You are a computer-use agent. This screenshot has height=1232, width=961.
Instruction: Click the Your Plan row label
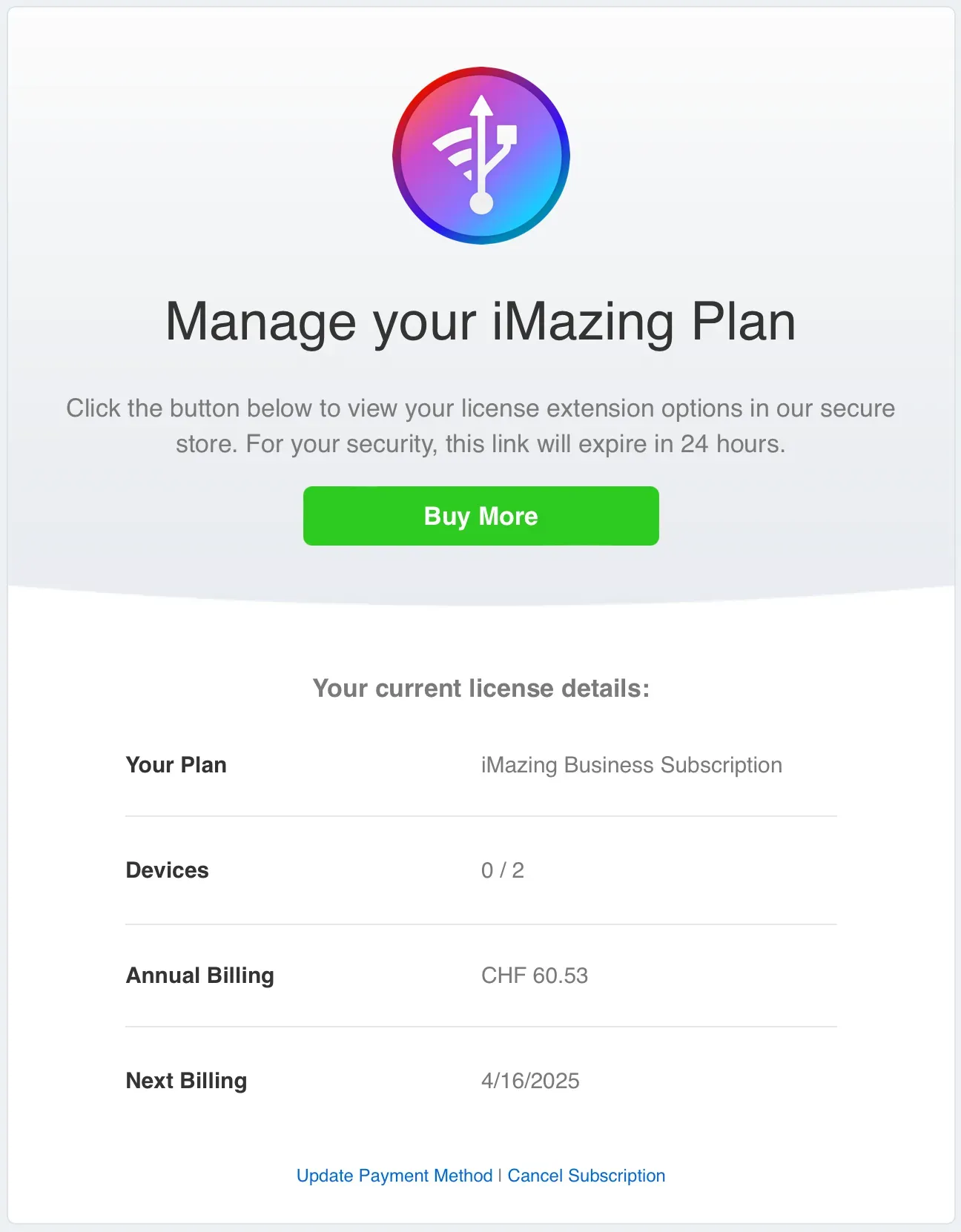tap(176, 764)
